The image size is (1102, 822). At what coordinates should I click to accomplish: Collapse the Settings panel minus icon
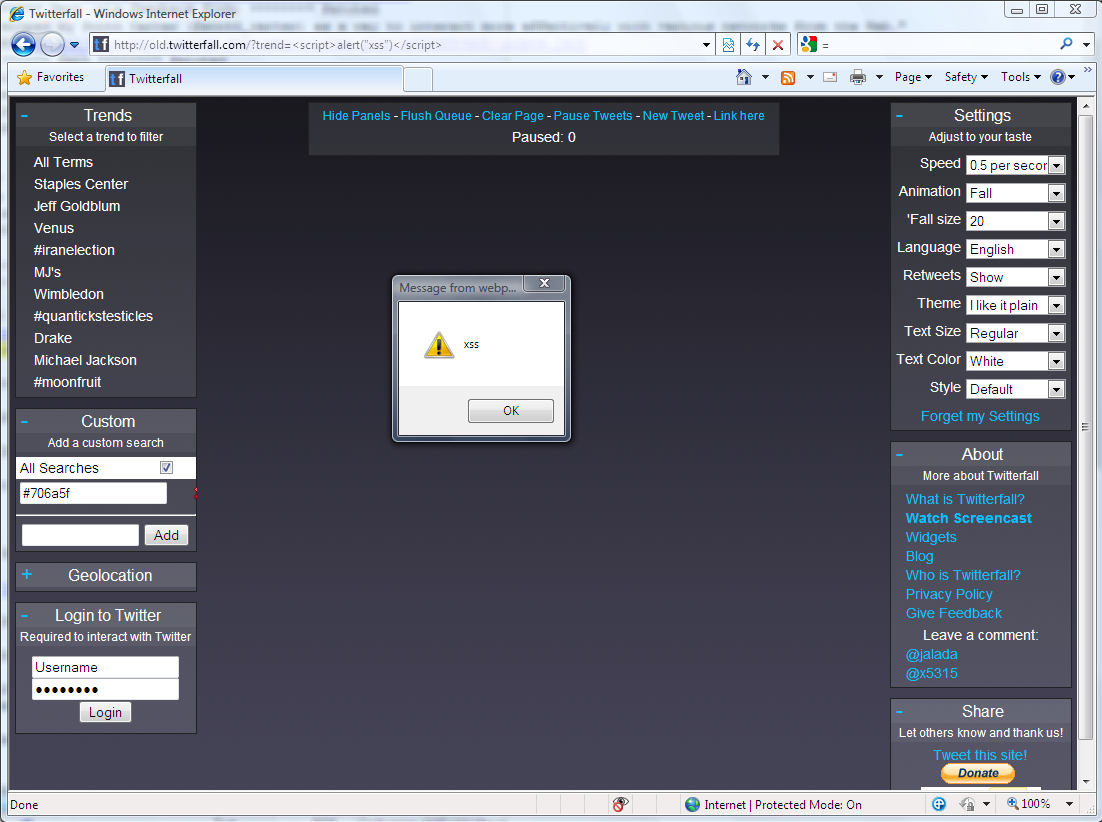pyautogui.click(x=900, y=115)
